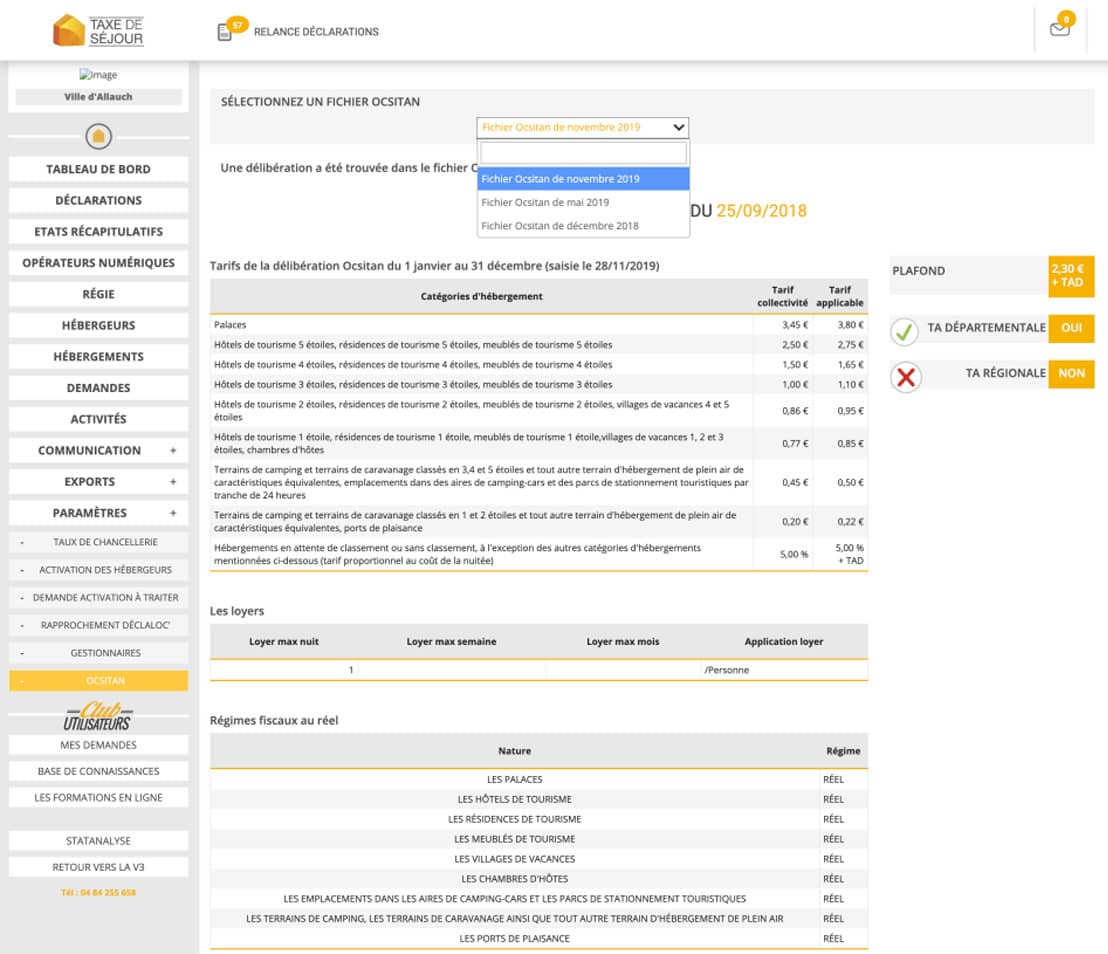Click Ville d'Allauch label

(x=98, y=97)
